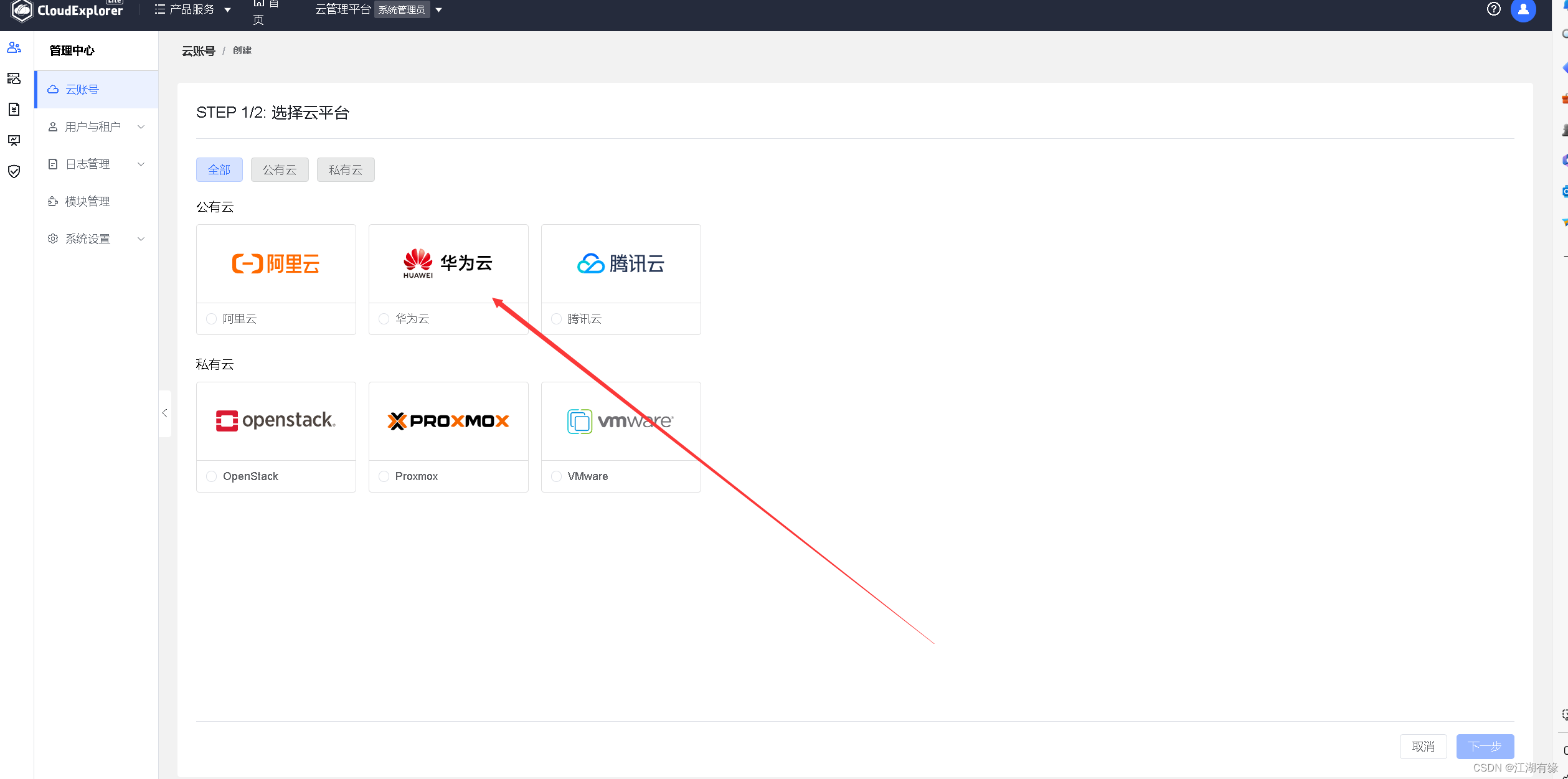Image resolution: width=1568 pixels, height=779 pixels.
Task: Click the home icon in top bar
Action: coord(258,3)
